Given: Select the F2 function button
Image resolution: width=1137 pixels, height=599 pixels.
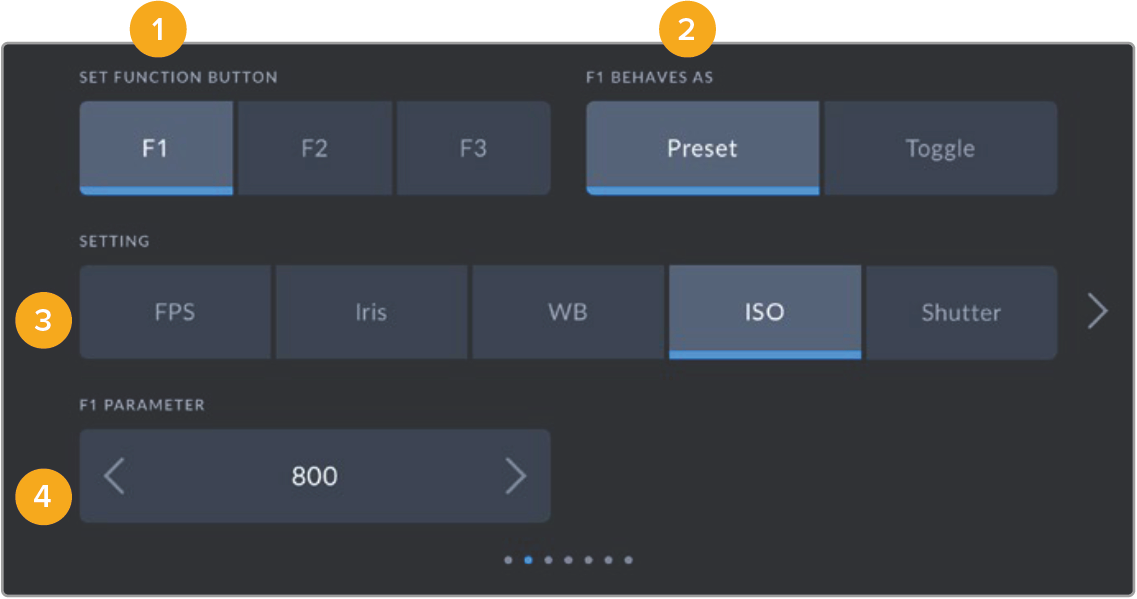Looking at the screenshot, I should (314, 148).
